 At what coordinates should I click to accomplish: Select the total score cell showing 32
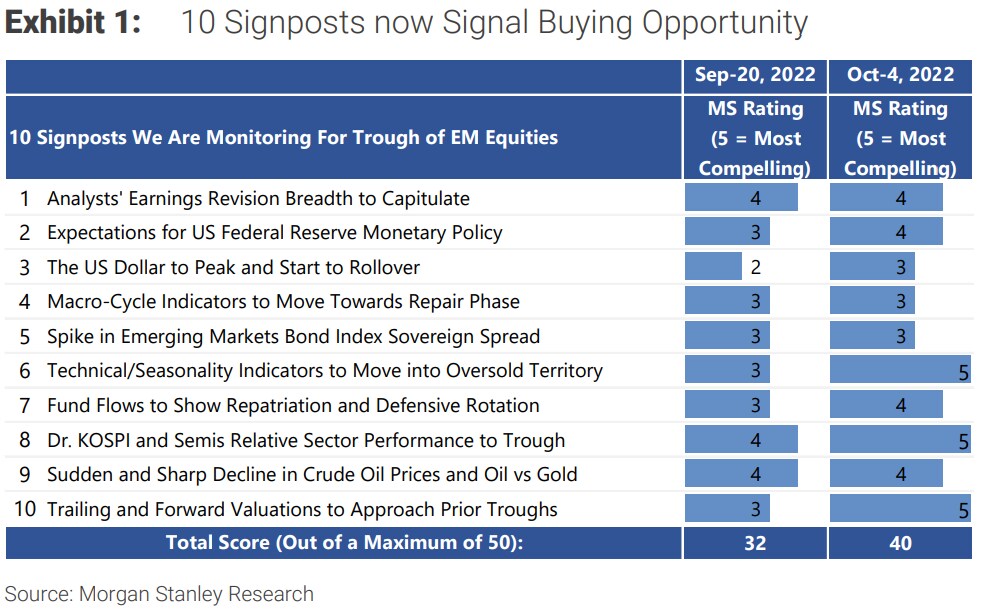tap(755, 543)
